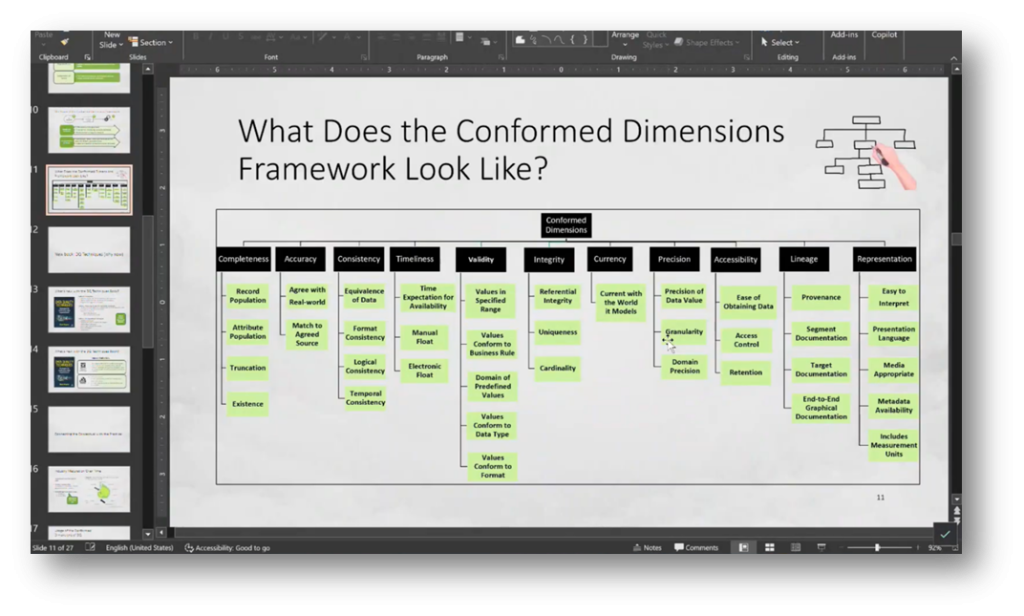The image size is (1024, 616).
Task: Click the Format Painter brush icon
Action: click(x=65, y=42)
